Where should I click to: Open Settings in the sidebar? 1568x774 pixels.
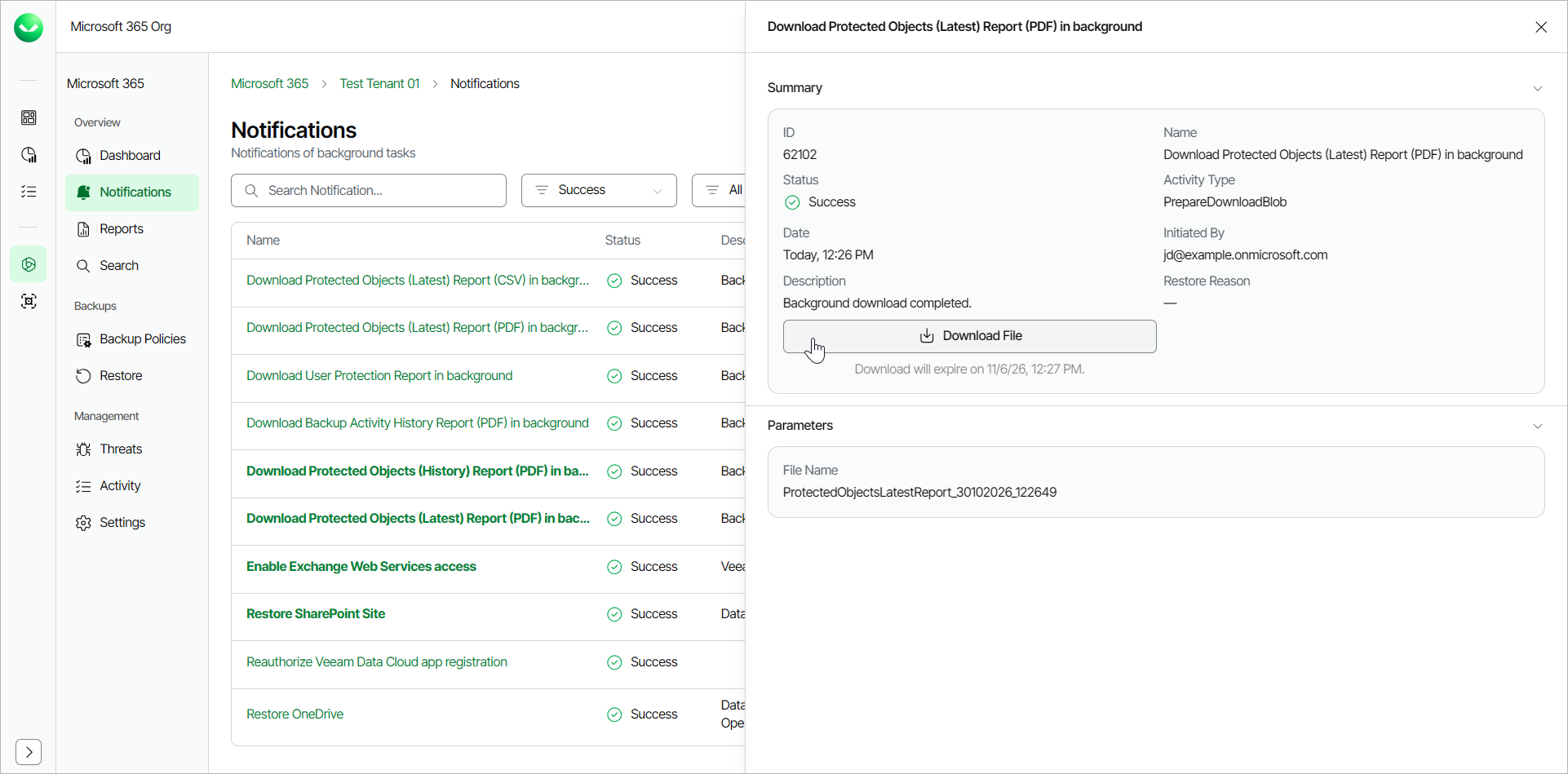coord(131,523)
